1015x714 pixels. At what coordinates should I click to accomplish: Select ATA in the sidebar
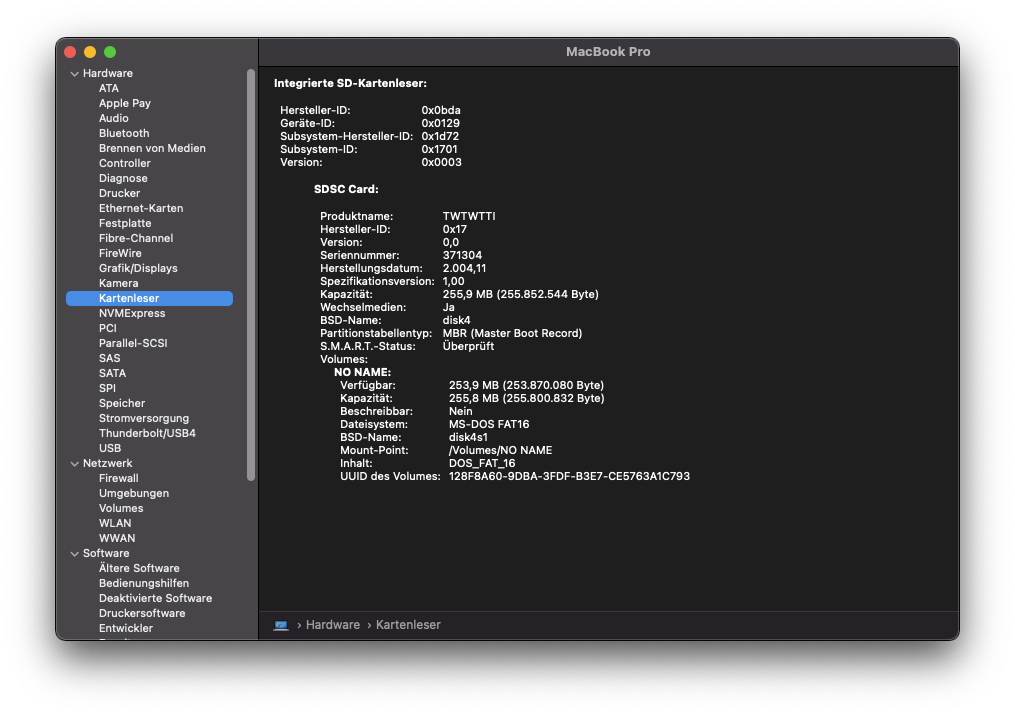click(x=109, y=88)
